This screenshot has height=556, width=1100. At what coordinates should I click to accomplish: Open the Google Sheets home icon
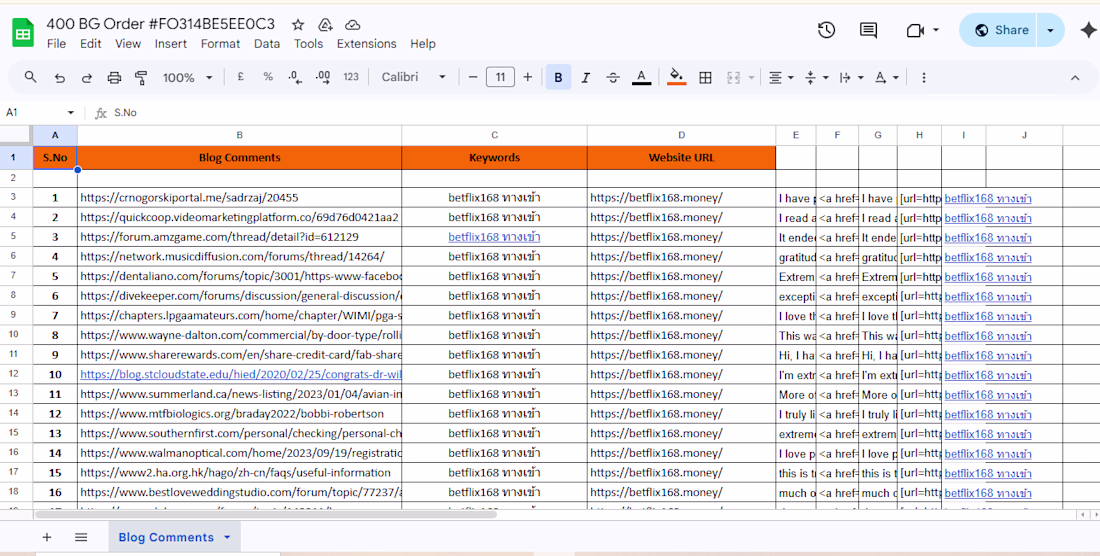pyautogui.click(x=23, y=33)
